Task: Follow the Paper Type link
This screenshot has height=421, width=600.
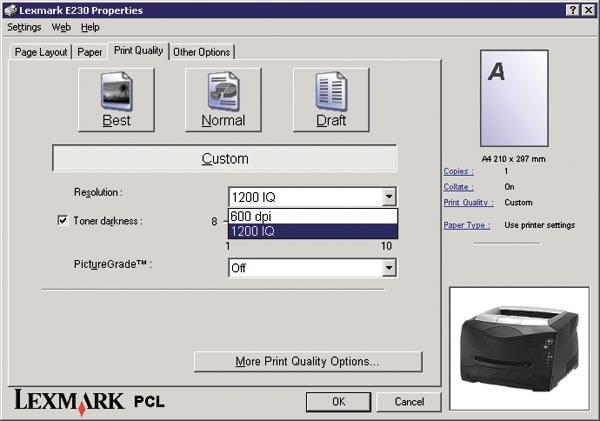Action: pos(466,225)
